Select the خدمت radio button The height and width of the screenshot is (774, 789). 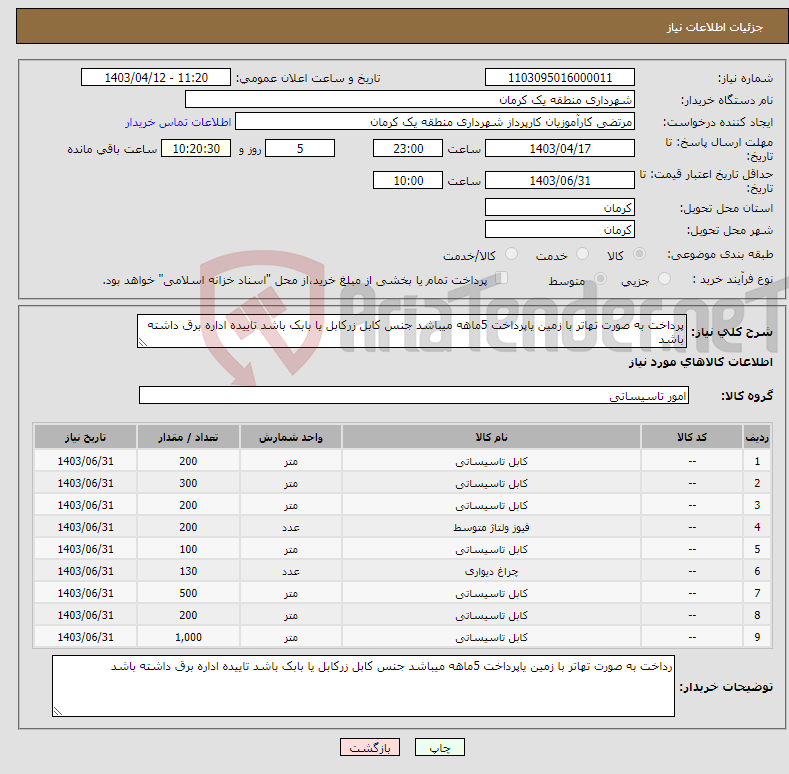click(582, 254)
